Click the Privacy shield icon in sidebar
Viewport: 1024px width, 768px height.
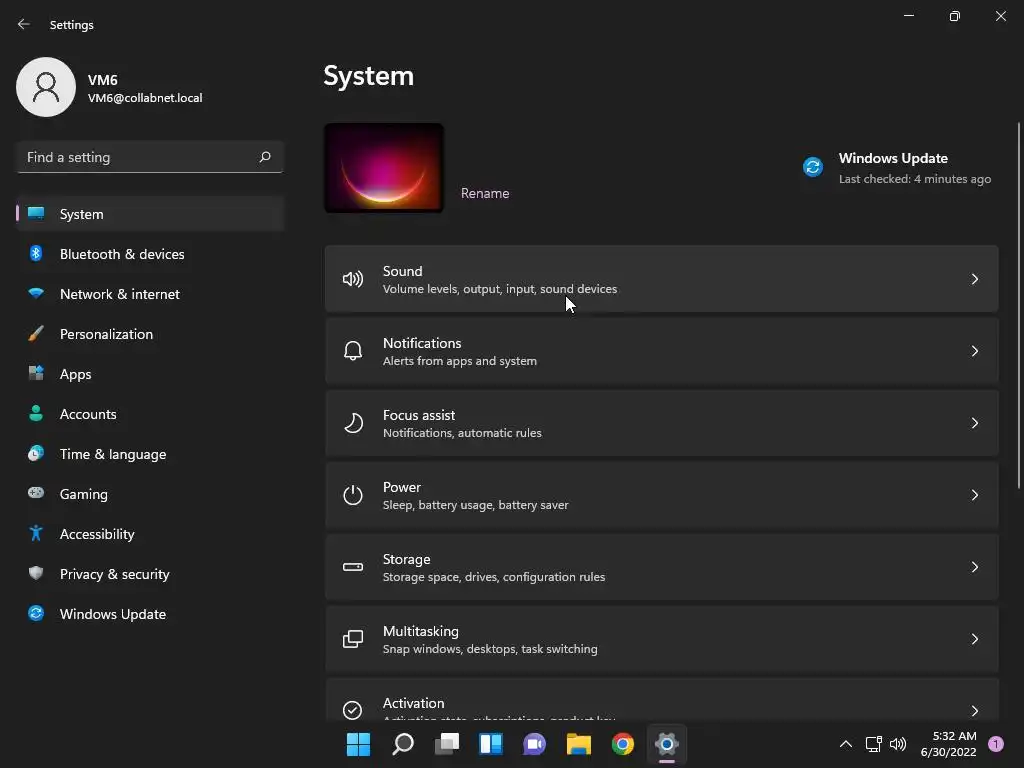tap(36, 573)
